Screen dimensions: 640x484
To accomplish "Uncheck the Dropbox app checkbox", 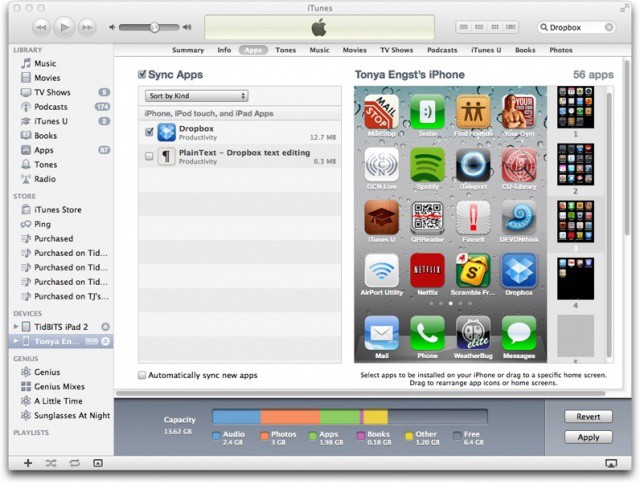I will (149, 132).
